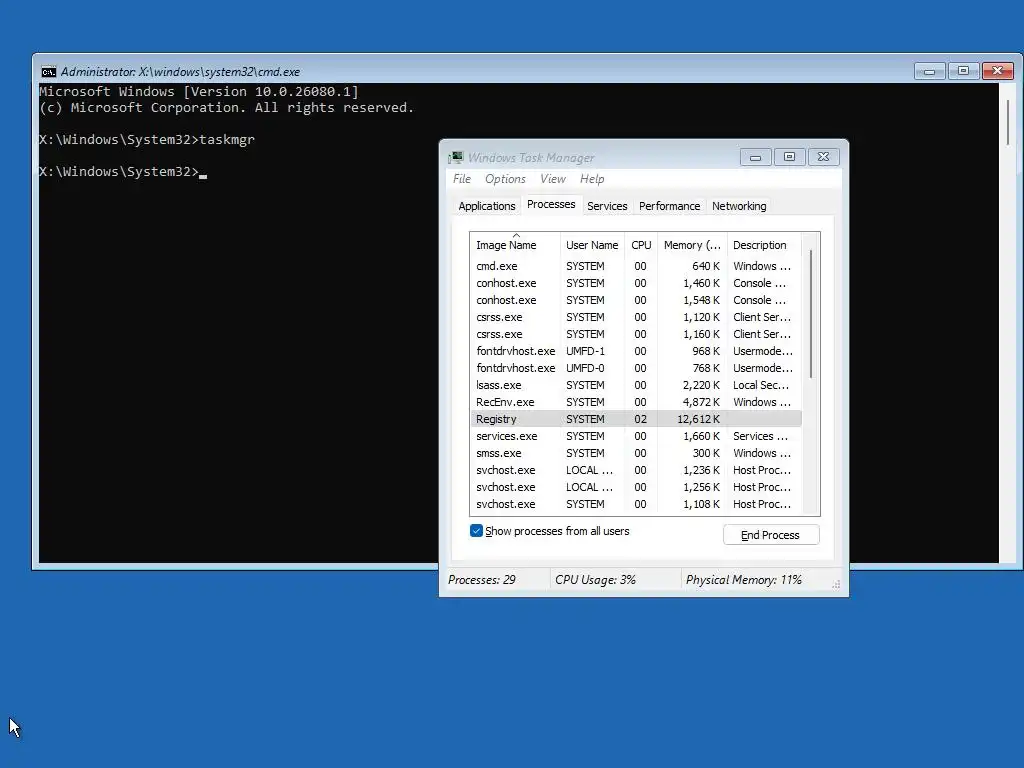This screenshot has height=768, width=1024.
Task: Click the cmd.exe window vertical scrollbar
Action: [x=1008, y=121]
